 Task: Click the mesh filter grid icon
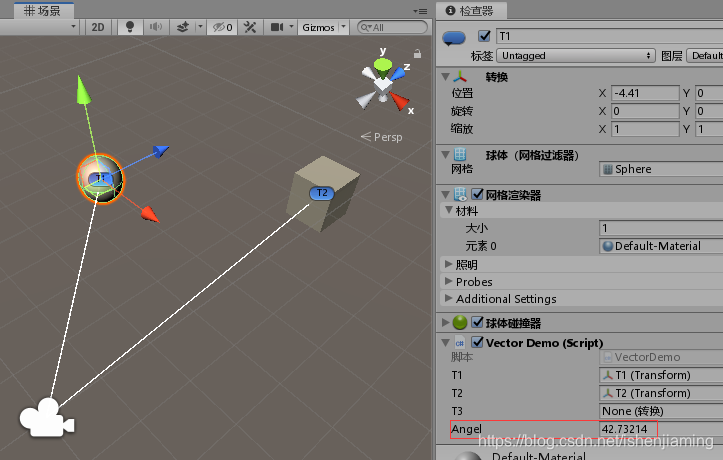coord(460,154)
